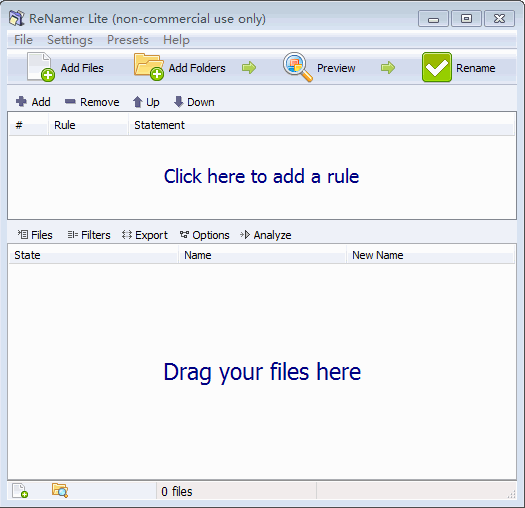The width and height of the screenshot is (525, 508).
Task: Click the Rename label
Action: (475, 68)
